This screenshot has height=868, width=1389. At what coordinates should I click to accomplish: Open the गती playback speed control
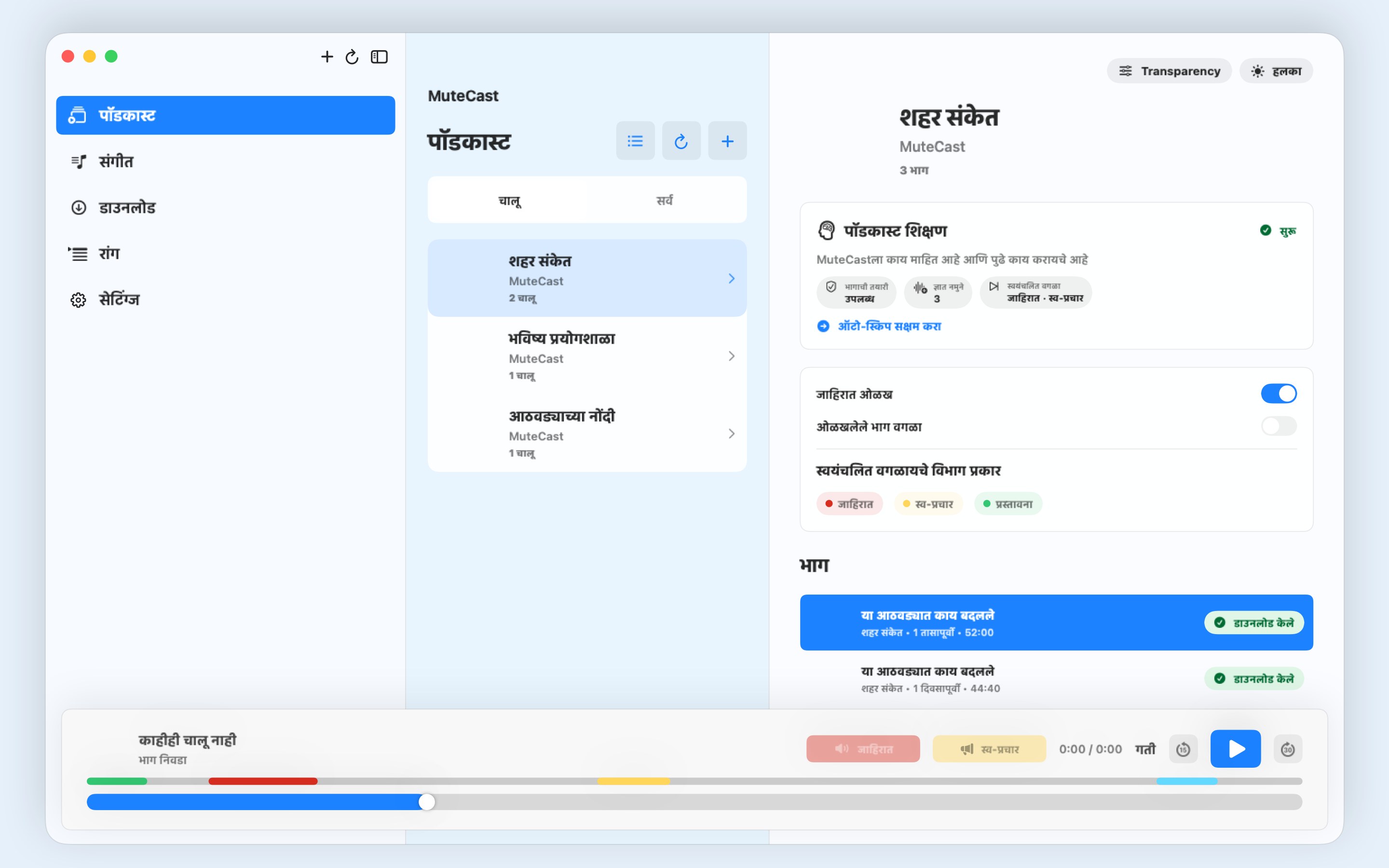1145,748
